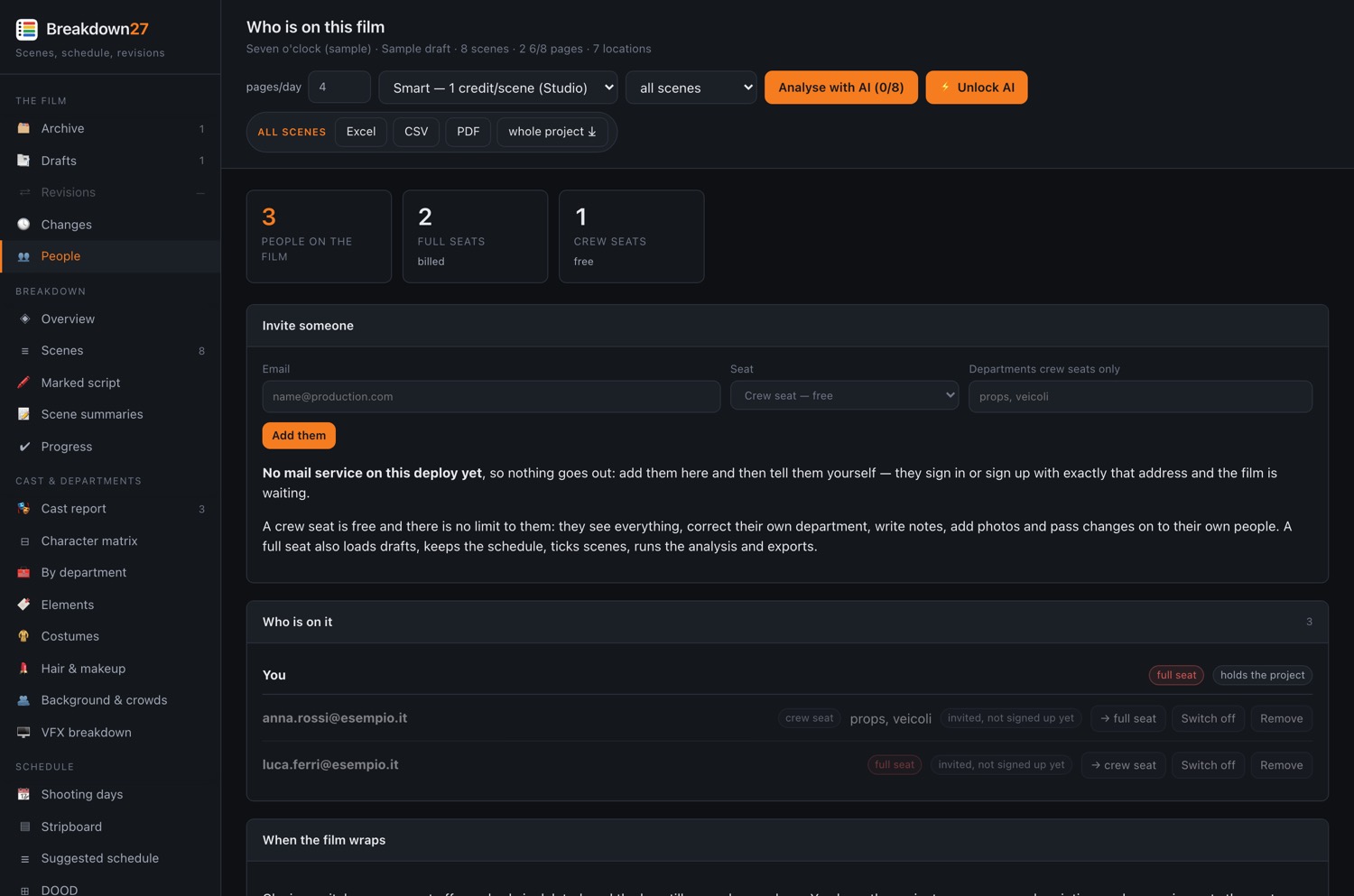This screenshot has height=896, width=1354.
Task: Click the Changes clock icon
Action: click(24, 225)
